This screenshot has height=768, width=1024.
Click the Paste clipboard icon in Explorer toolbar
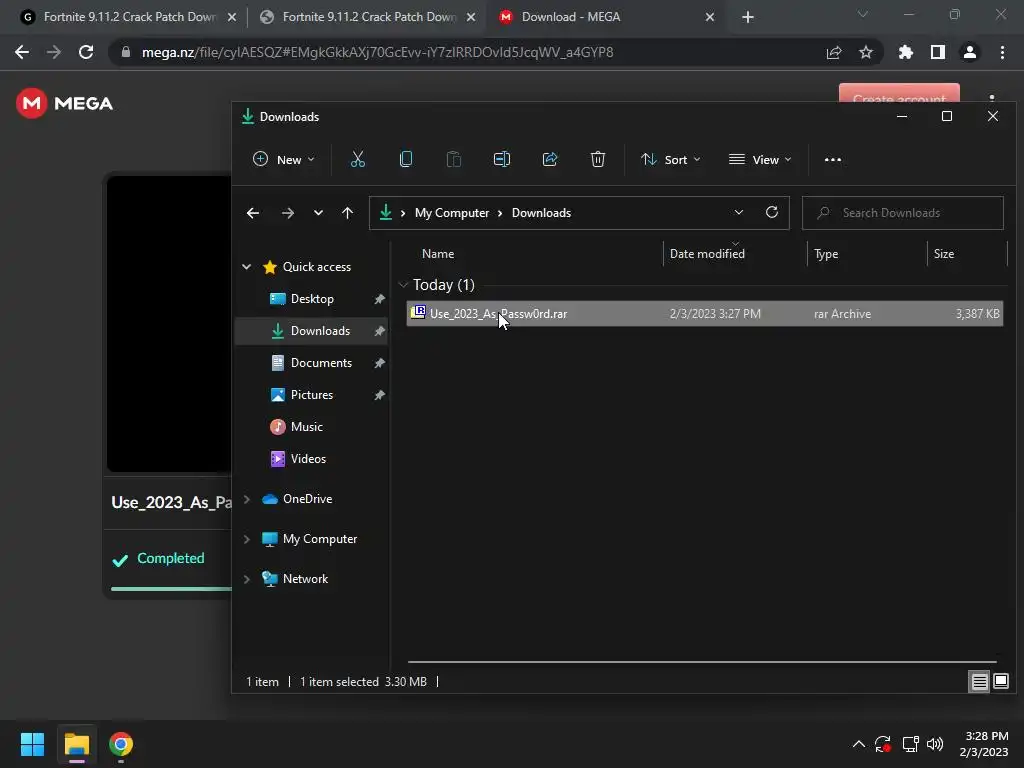pyautogui.click(x=453, y=159)
